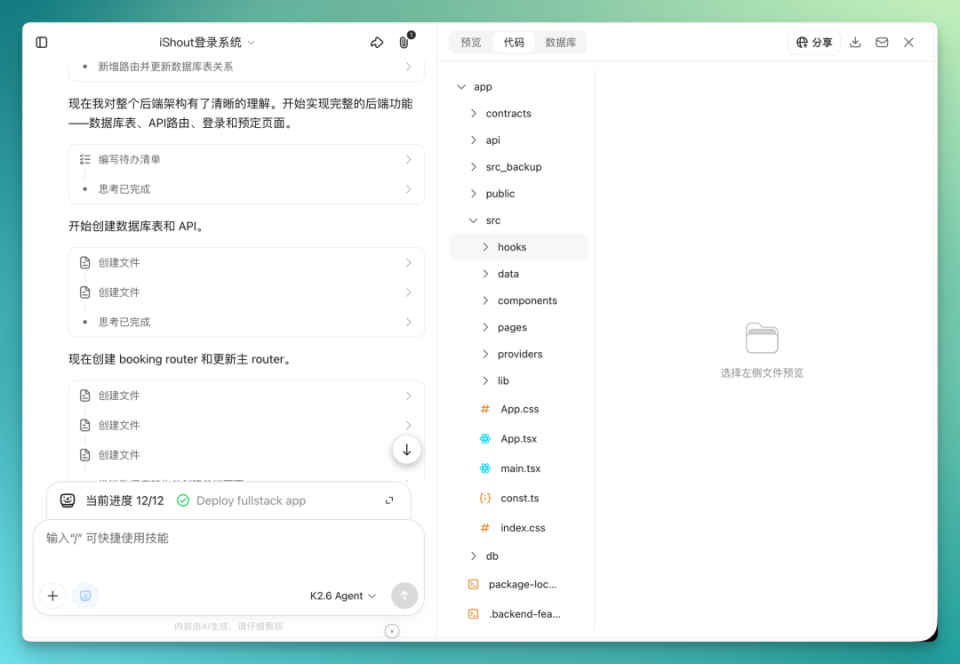The height and width of the screenshot is (664, 960).
Task: Click the folder placeholder icon in preview
Action: 762,338
